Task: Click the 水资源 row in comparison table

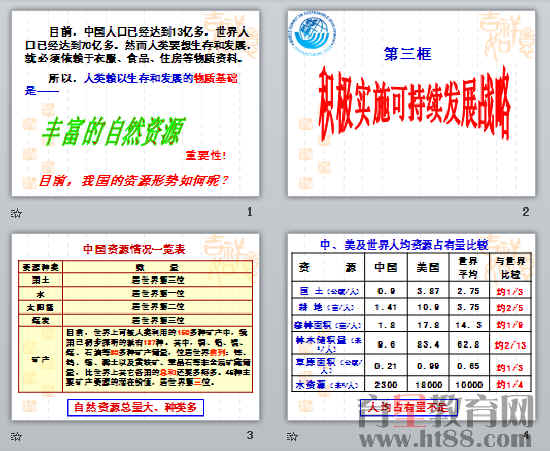Action: point(411,385)
